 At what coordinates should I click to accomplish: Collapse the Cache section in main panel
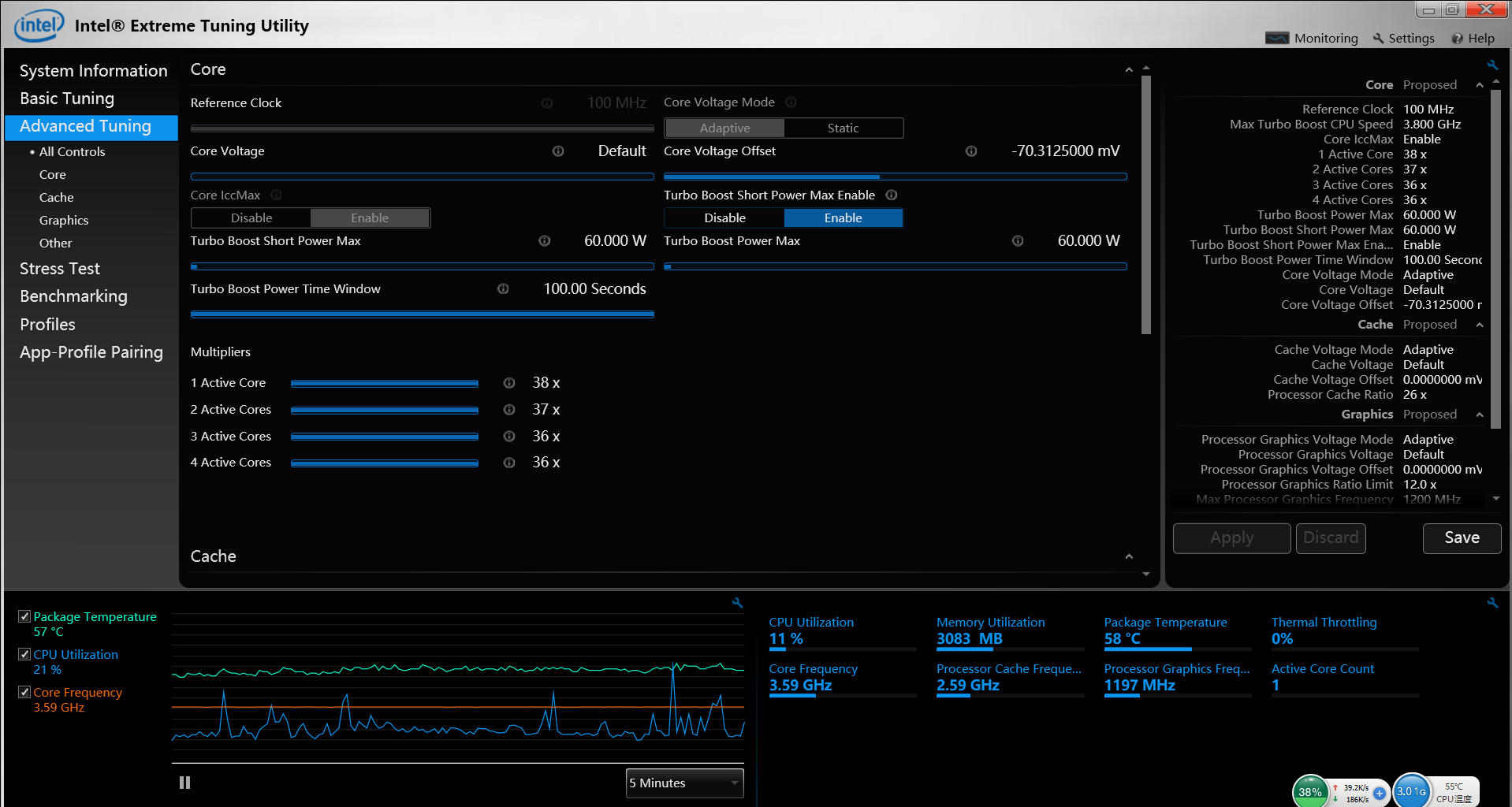[x=1129, y=556]
